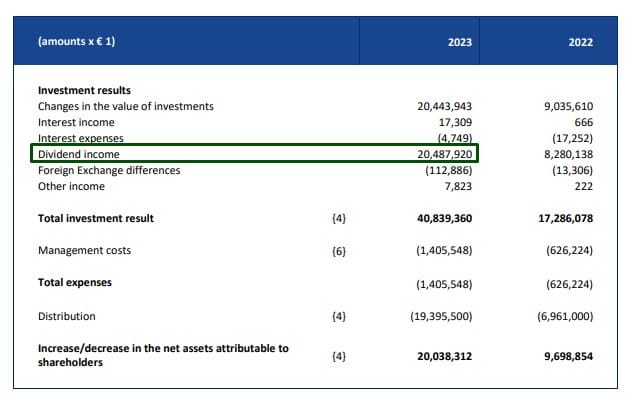Select the interest income value 666
Image resolution: width=625 pixels, height=399 pixels.
584,122
